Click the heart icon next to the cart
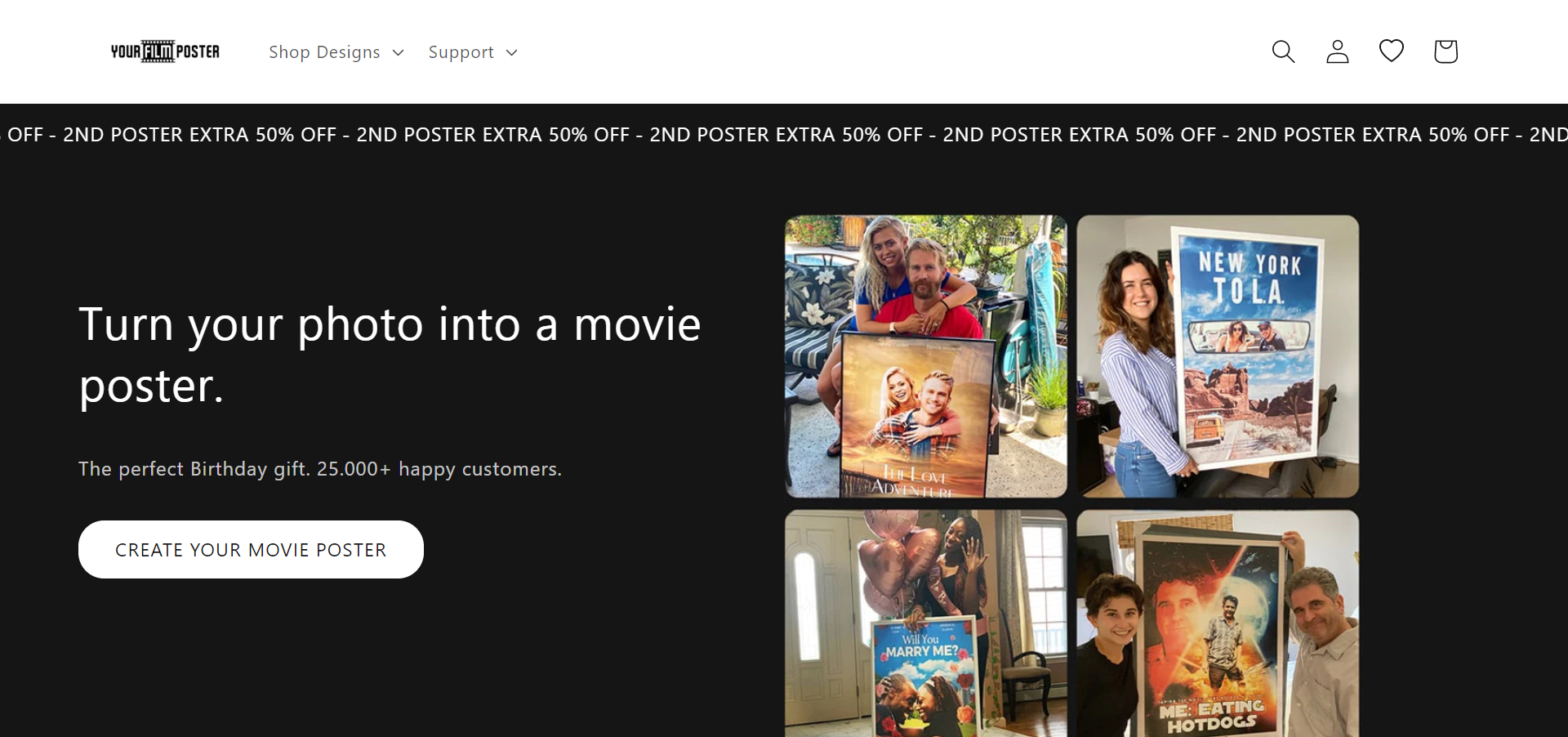The image size is (1568, 737). (1391, 51)
